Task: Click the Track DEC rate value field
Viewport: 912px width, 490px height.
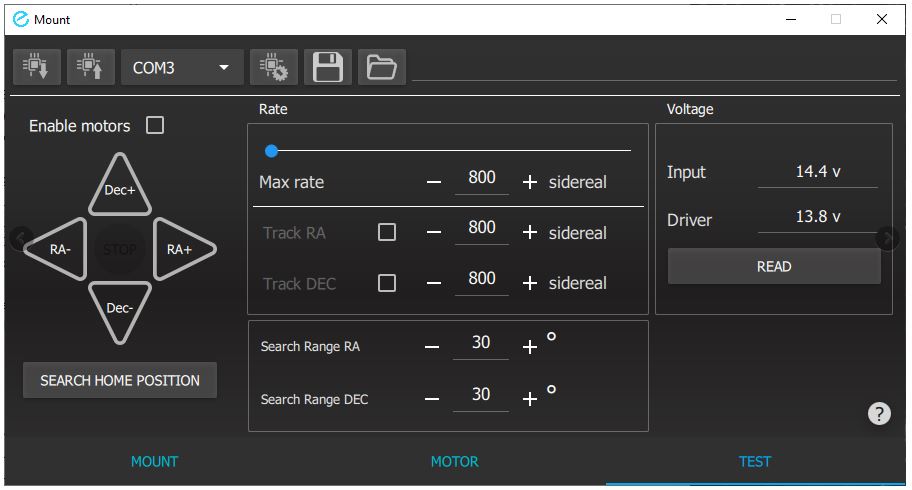Action: 482,279
